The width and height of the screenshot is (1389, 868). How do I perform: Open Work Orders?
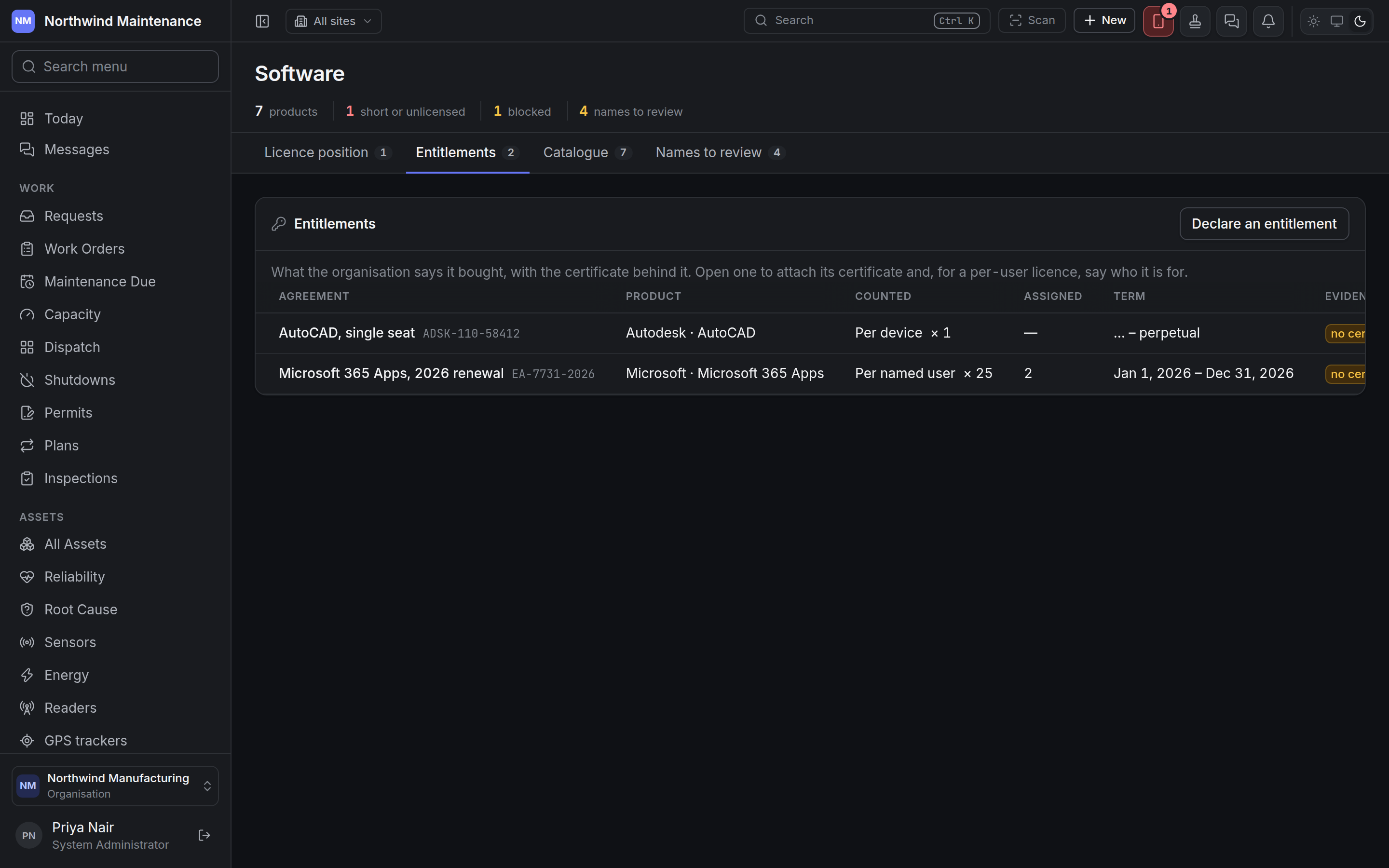115,248
